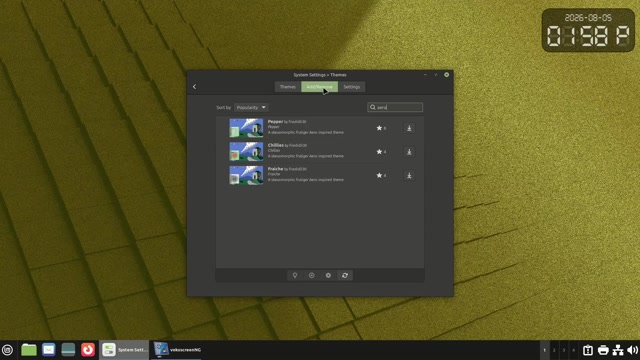Image resolution: width=640 pixels, height=360 pixels.
Task: Maximize the Themes window
Action: pos(436,75)
